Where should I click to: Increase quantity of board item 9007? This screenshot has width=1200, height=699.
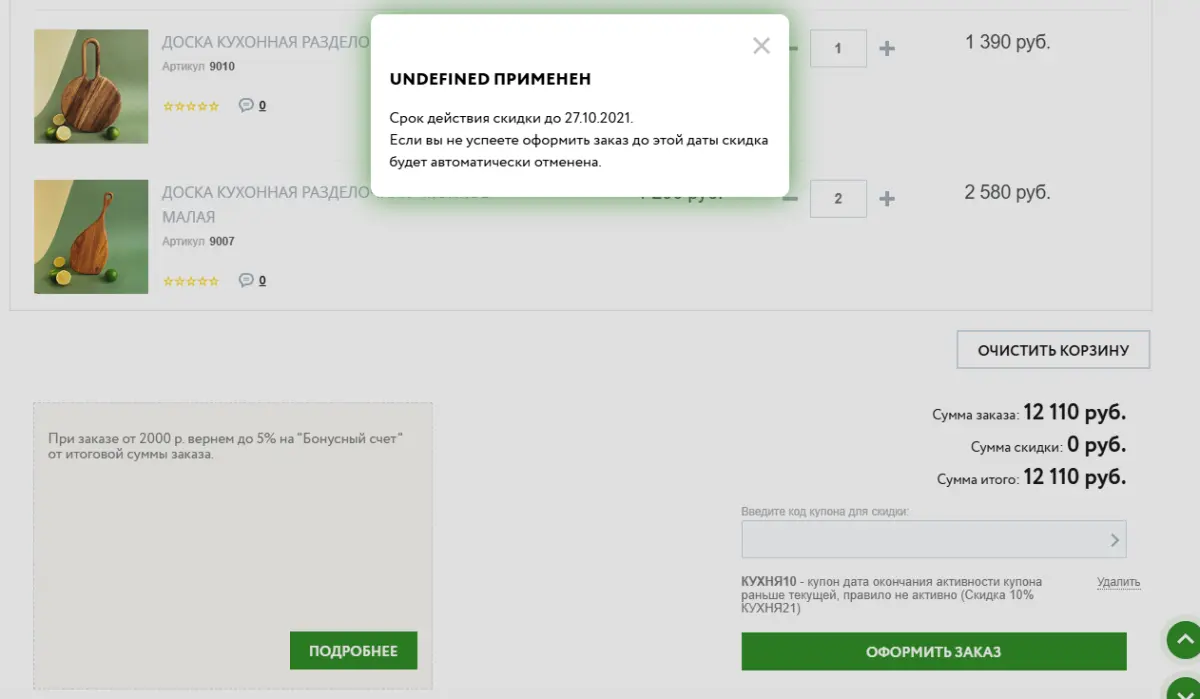pyautogui.click(x=886, y=198)
